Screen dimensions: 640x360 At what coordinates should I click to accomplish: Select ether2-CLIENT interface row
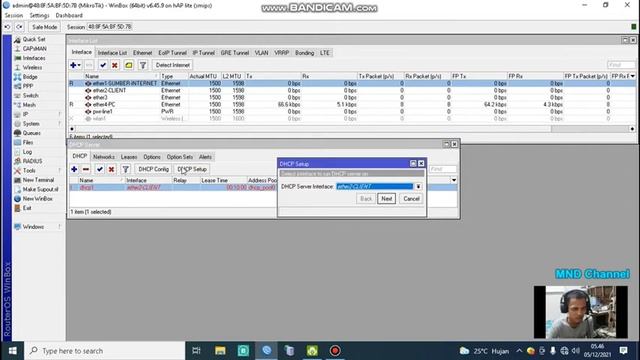click(x=352, y=91)
